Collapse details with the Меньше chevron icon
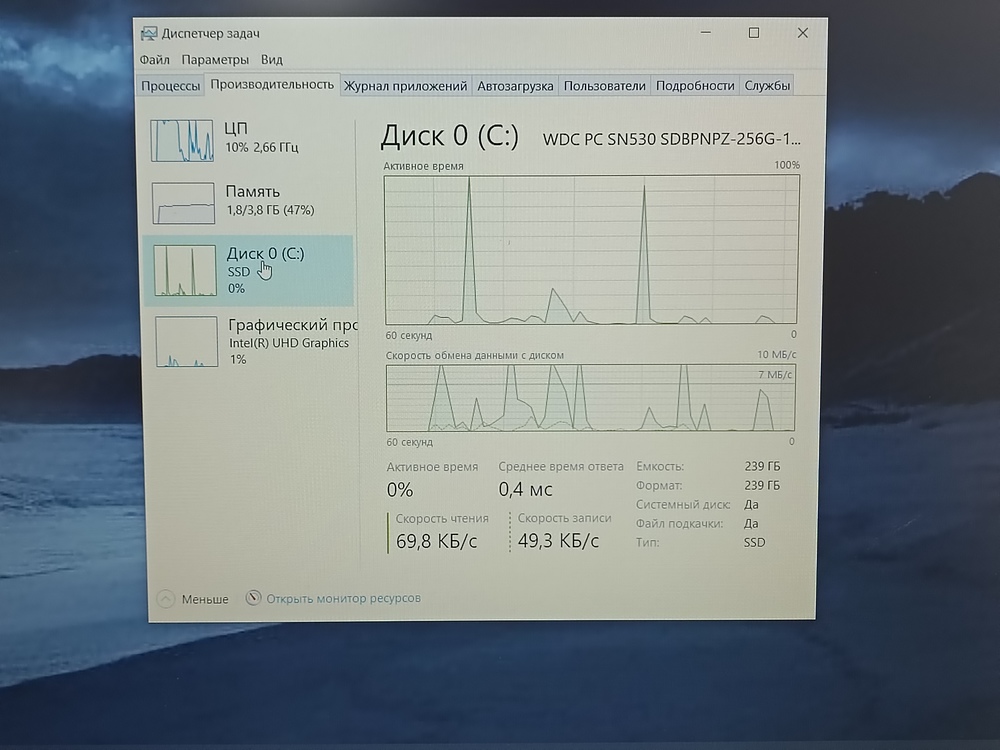The width and height of the screenshot is (1000, 750). tap(166, 599)
